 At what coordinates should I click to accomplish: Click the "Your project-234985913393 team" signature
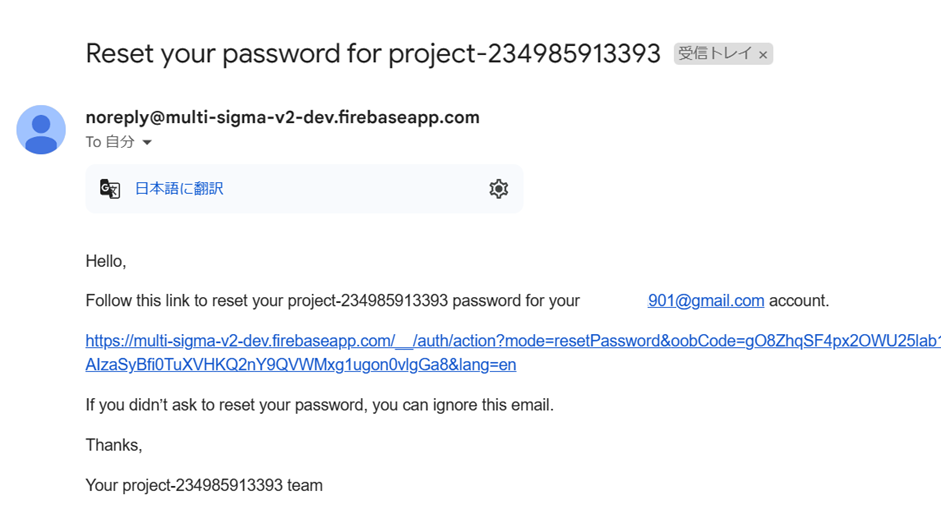point(204,486)
